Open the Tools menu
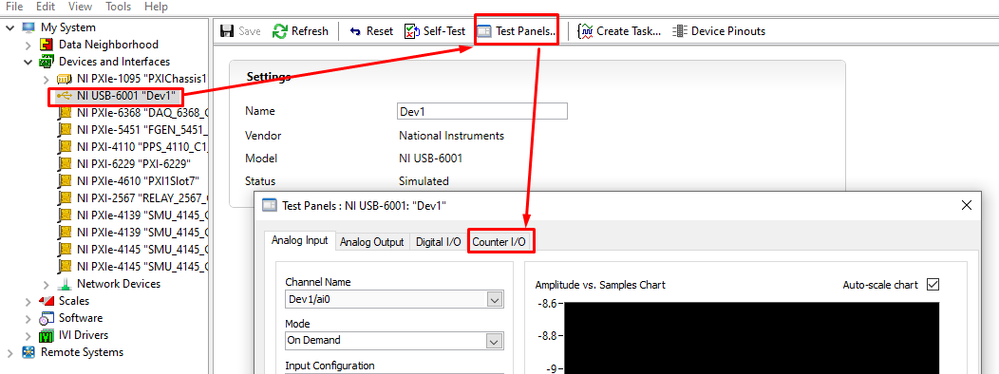Viewport: 999px width, 374px height. pyautogui.click(x=119, y=7)
